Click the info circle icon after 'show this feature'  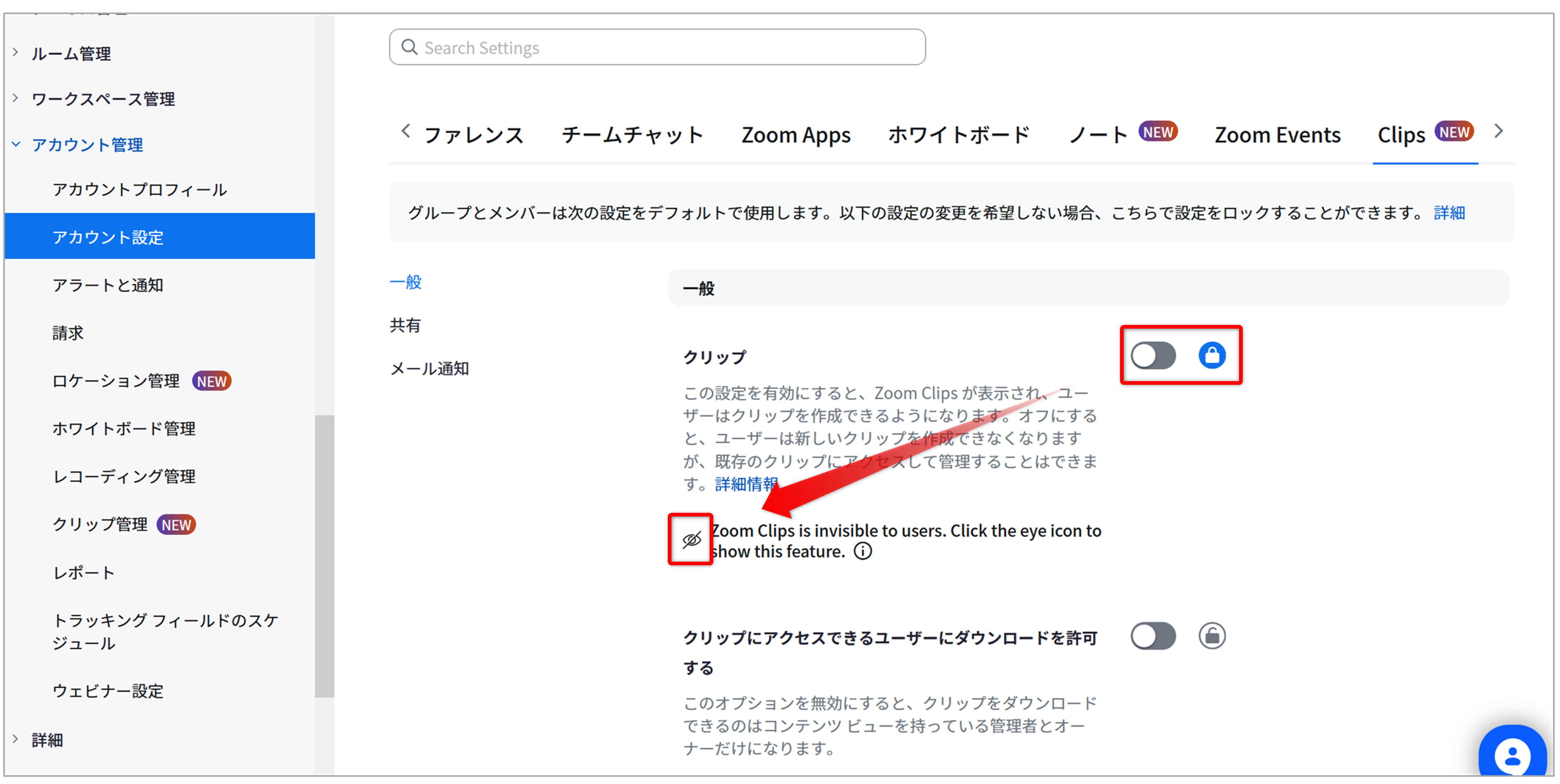pyautogui.click(x=863, y=551)
